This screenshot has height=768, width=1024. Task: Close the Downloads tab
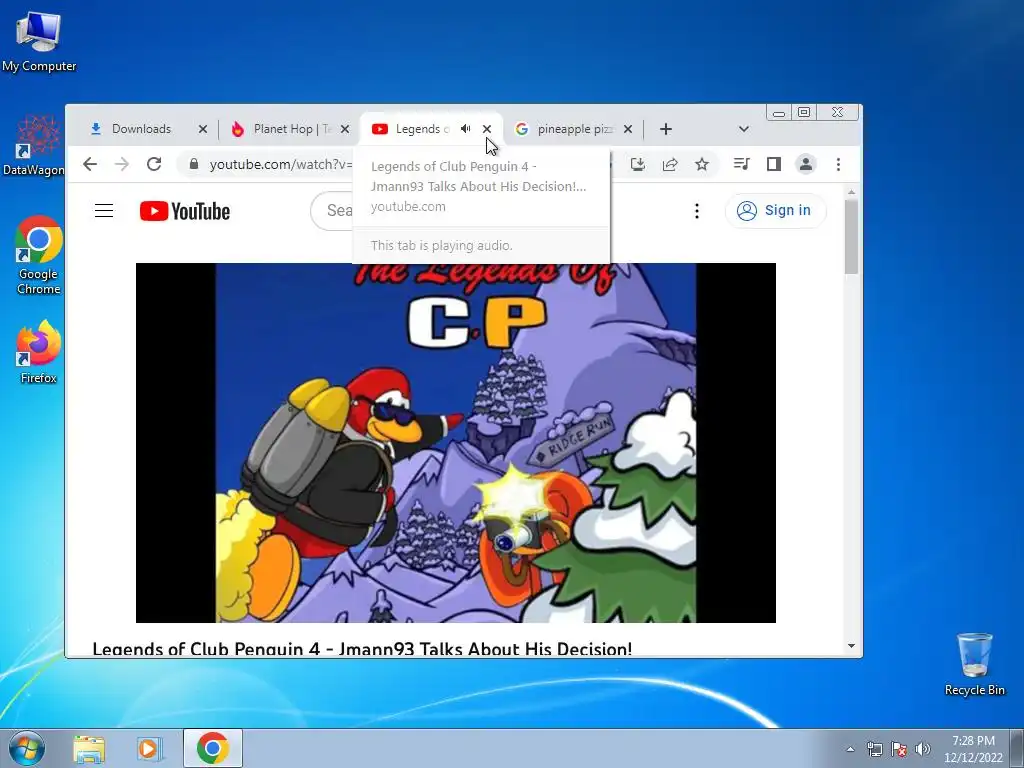[202, 129]
